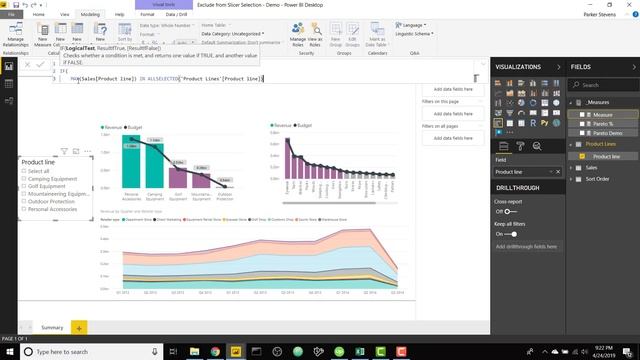Open Data view from the left sidebar

point(9,84)
